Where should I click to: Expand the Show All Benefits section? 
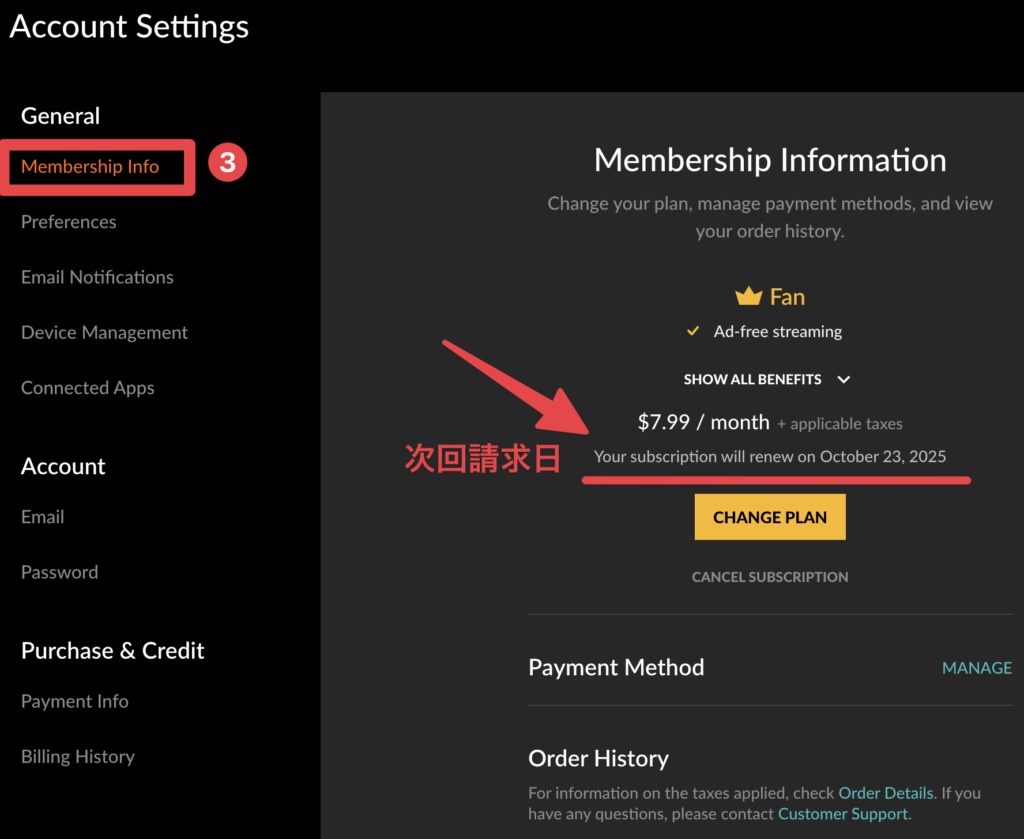pos(752,379)
